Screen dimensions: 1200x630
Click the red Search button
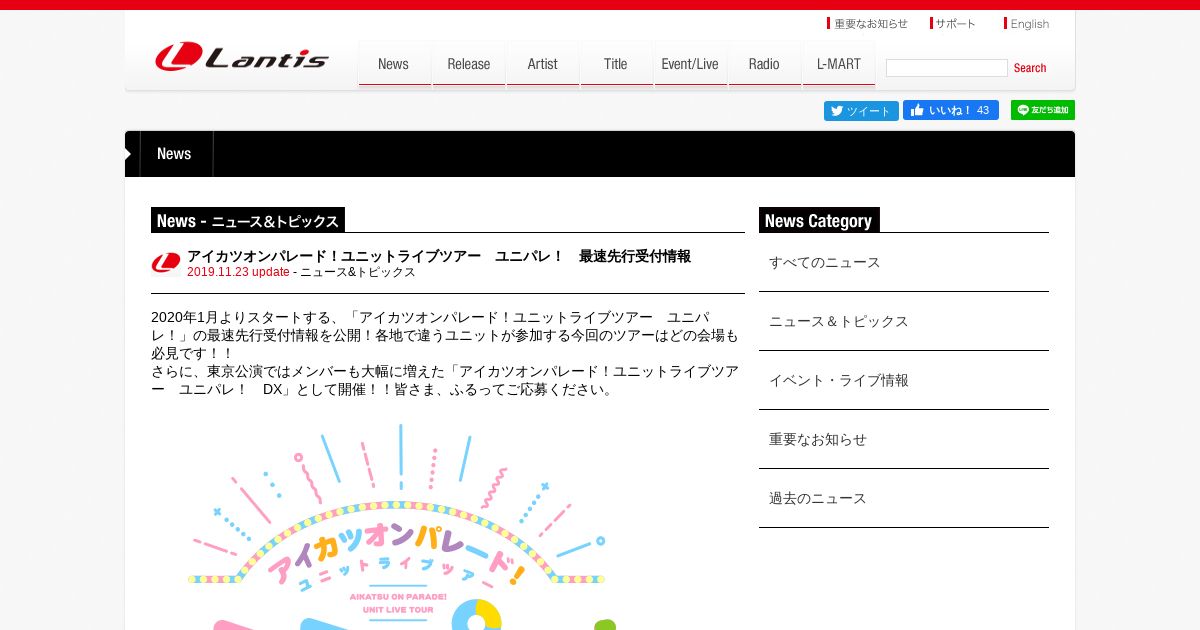tap(1030, 68)
